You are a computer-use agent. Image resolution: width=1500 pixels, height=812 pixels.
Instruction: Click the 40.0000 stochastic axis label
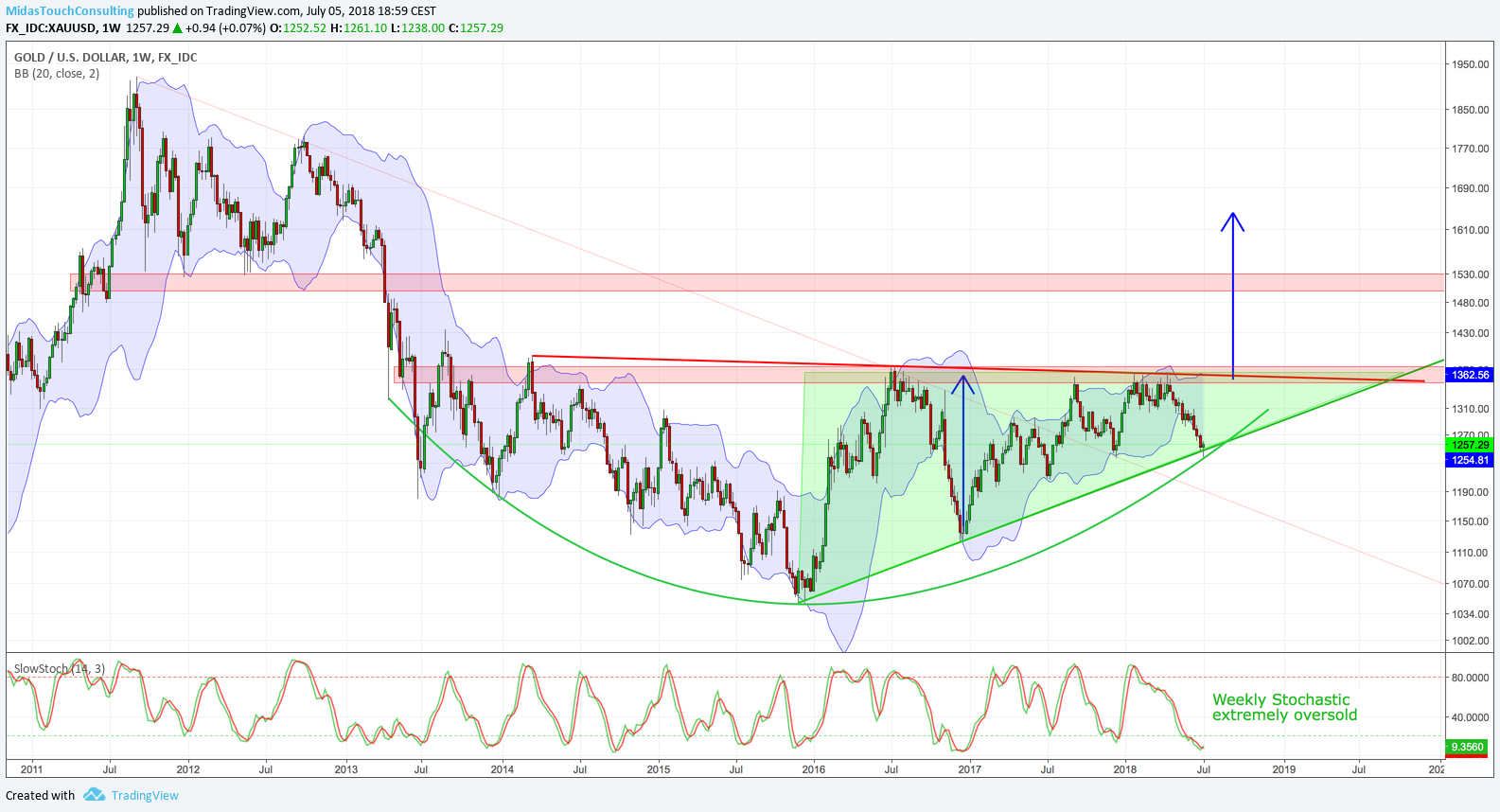pyautogui.click(x=1470, y=717)
